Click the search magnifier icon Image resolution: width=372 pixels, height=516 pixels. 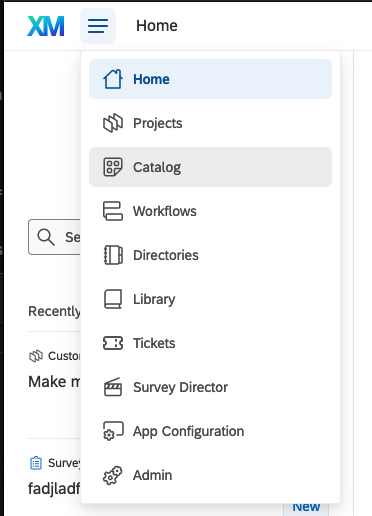tap(46, 237)
